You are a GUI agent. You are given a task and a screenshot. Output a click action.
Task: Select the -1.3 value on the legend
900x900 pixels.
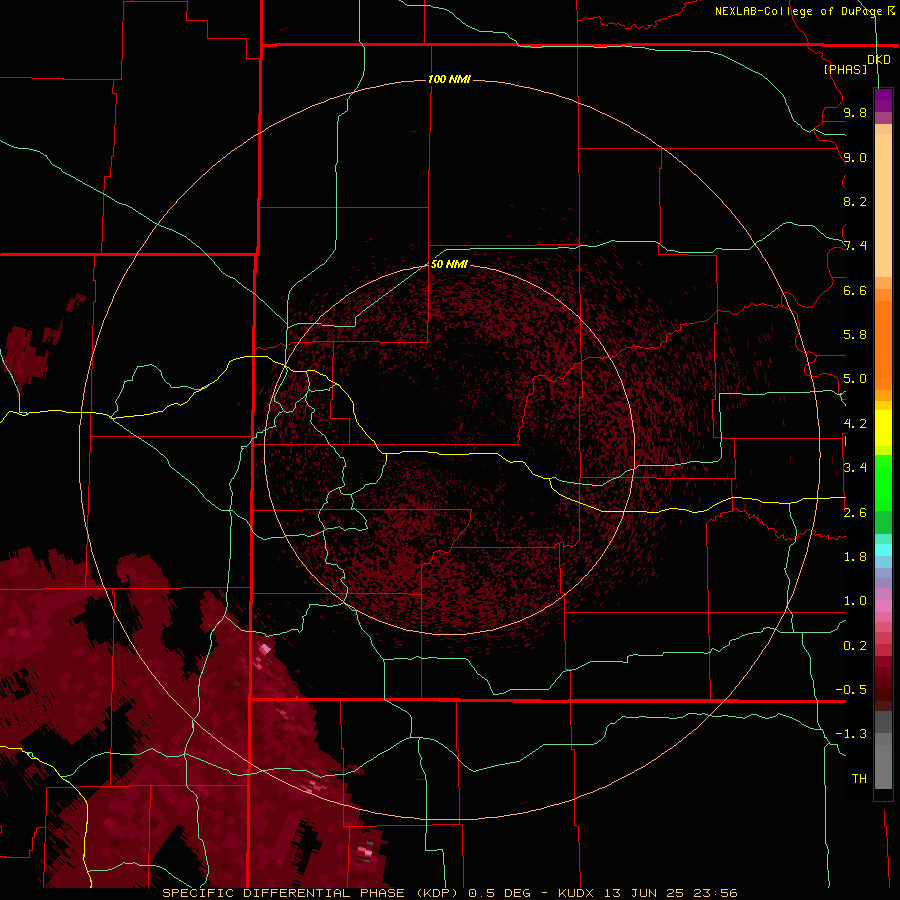(851, 734)
